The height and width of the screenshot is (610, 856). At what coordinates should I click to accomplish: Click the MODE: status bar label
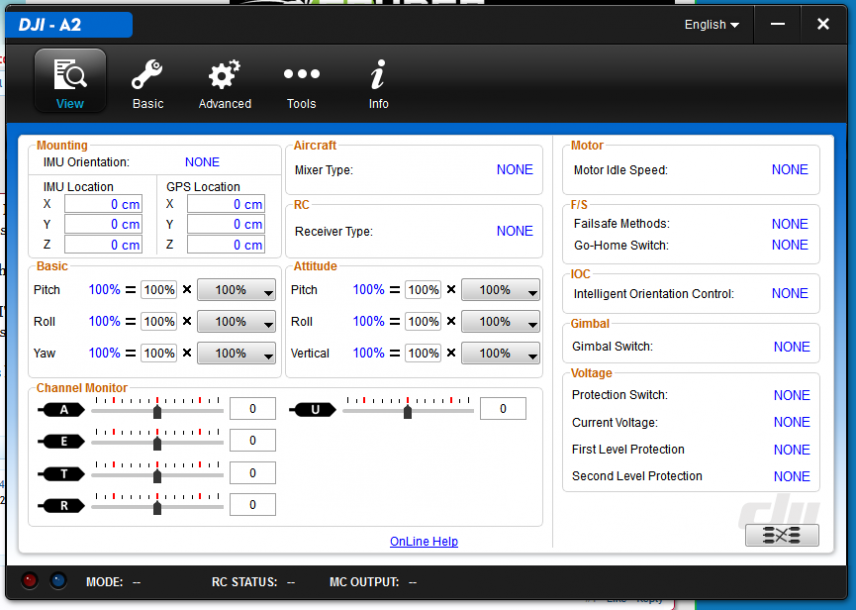point(104,582)
